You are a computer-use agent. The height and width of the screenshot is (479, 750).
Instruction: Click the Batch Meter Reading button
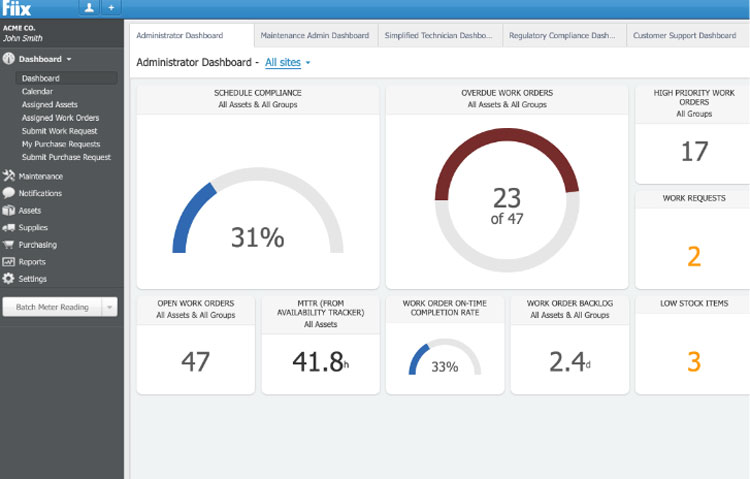tap(52, 308)
